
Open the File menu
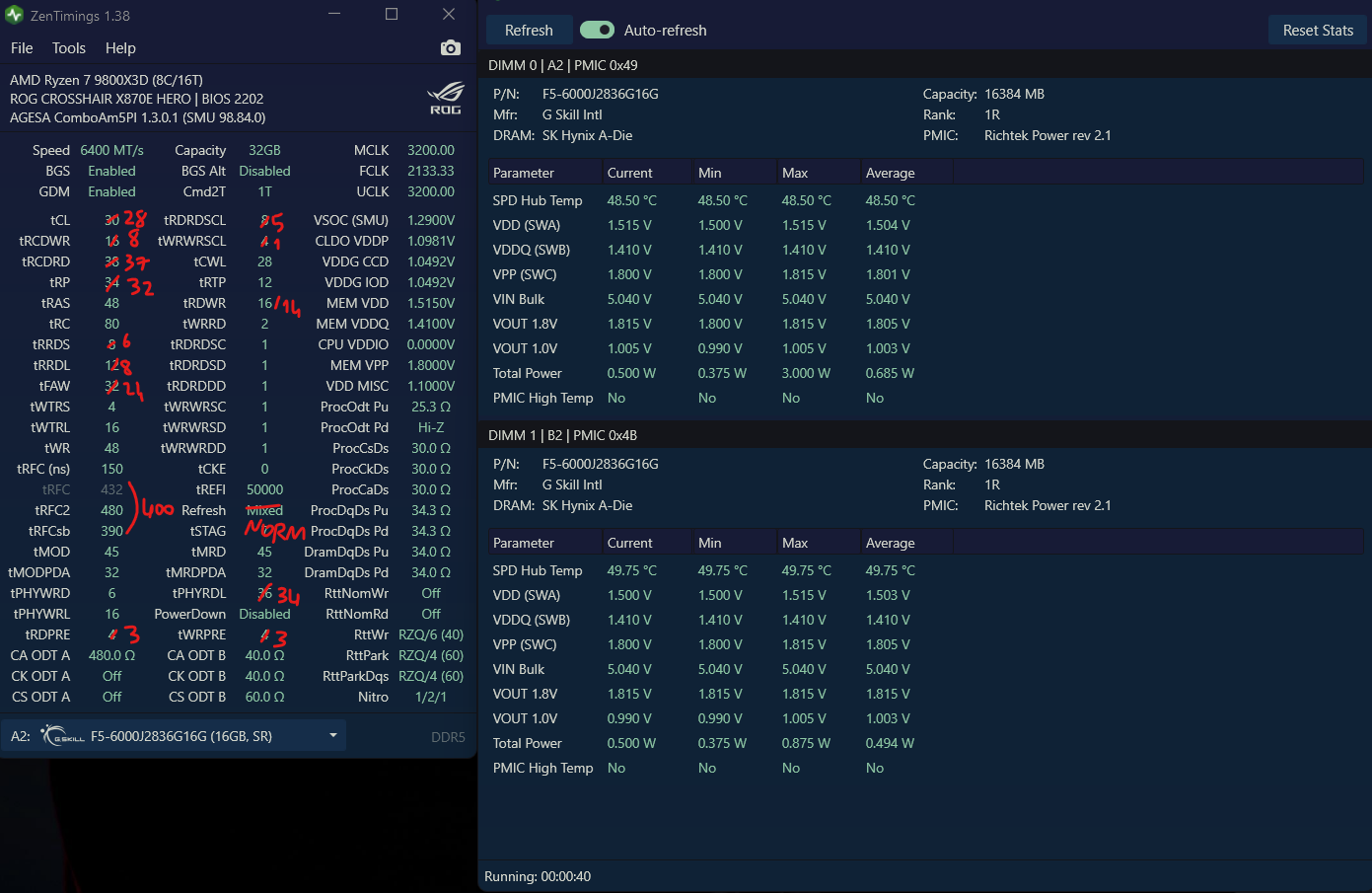pyautogui.click(x=22, y=47)
